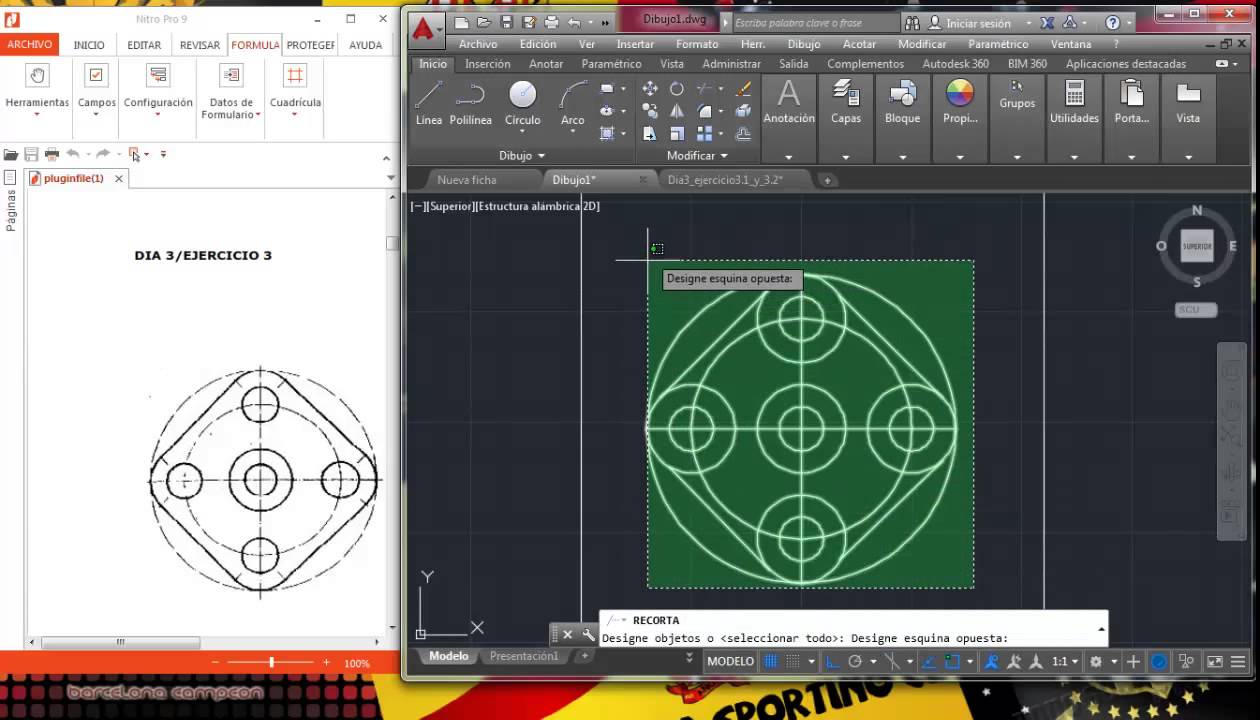Select the Arco tool
Viewport: 1260px width, 720px height.
point(572,103)
